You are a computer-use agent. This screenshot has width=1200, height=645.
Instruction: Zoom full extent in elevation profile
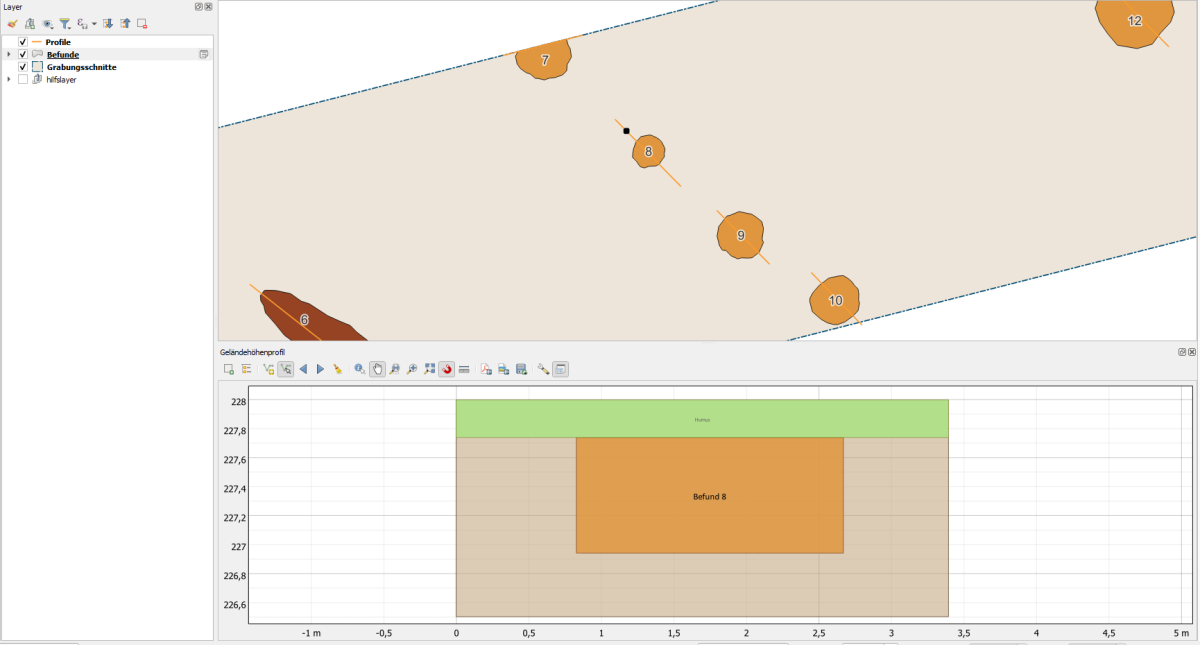point(429,369)
